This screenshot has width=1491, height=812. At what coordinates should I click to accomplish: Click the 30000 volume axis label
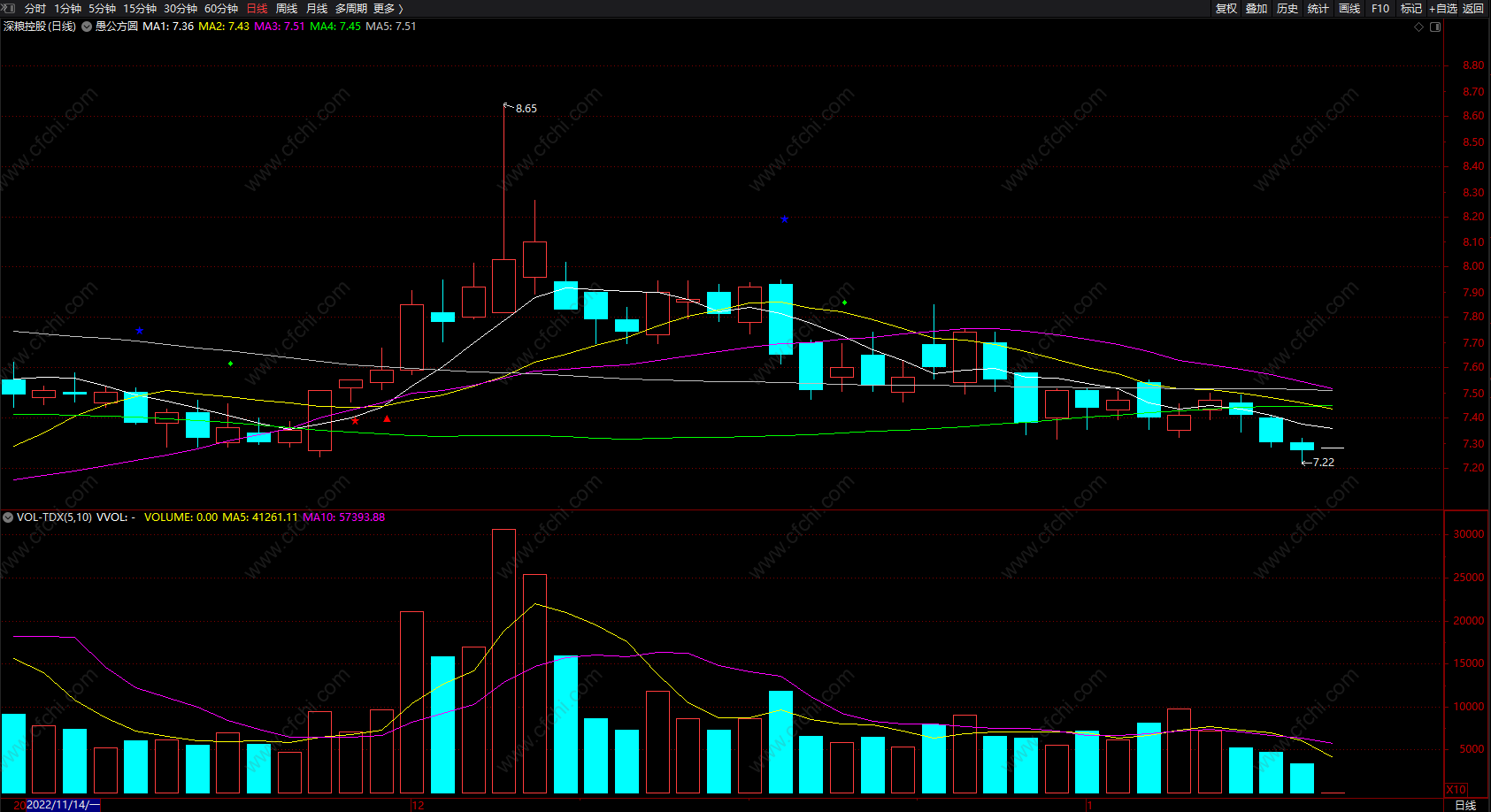click(1469, 534)
